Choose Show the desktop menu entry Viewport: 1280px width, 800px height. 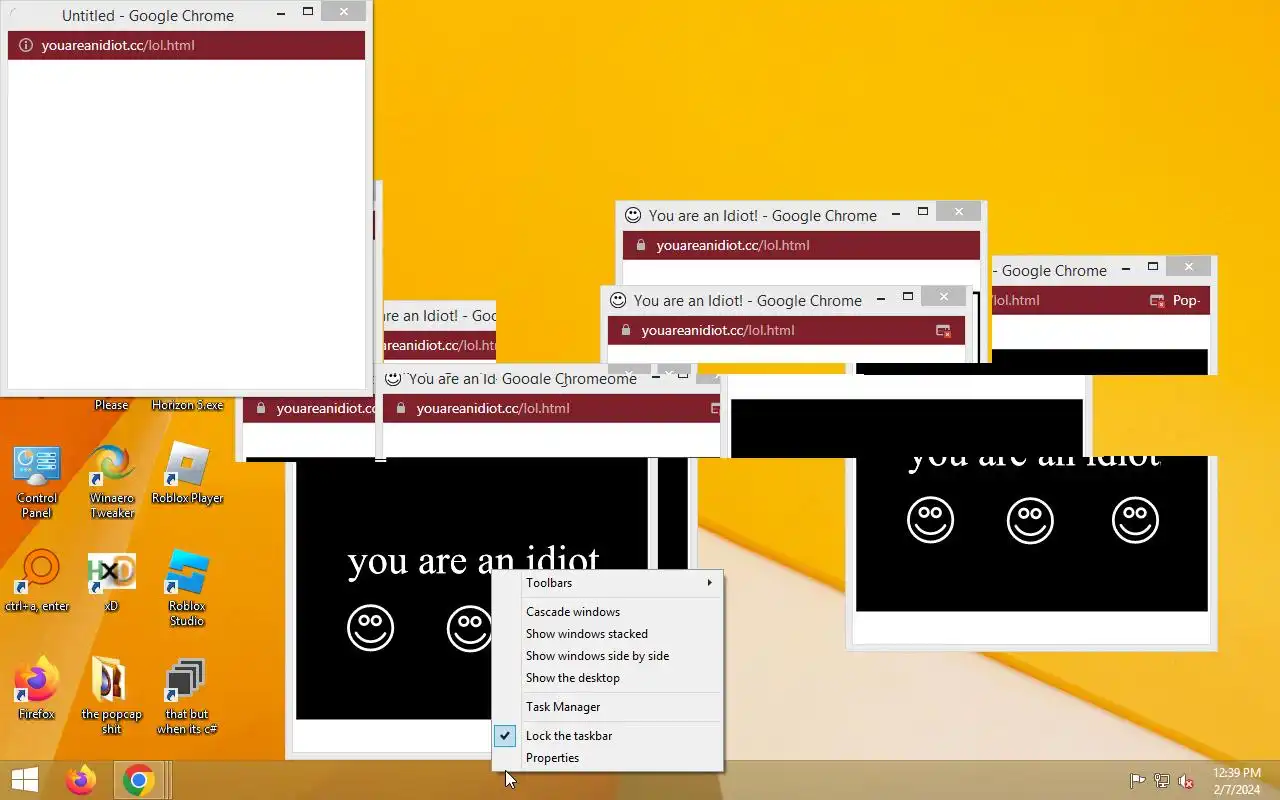coord(608,678)
